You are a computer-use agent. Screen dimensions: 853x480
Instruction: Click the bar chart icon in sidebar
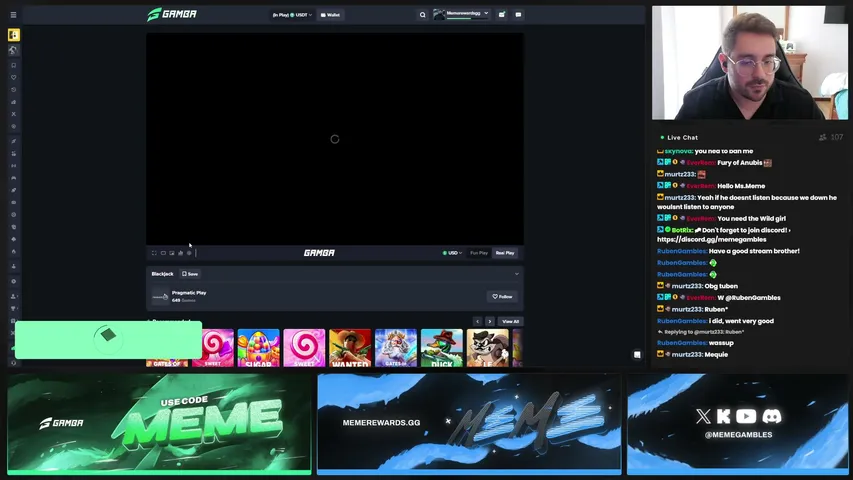[14, 102]
